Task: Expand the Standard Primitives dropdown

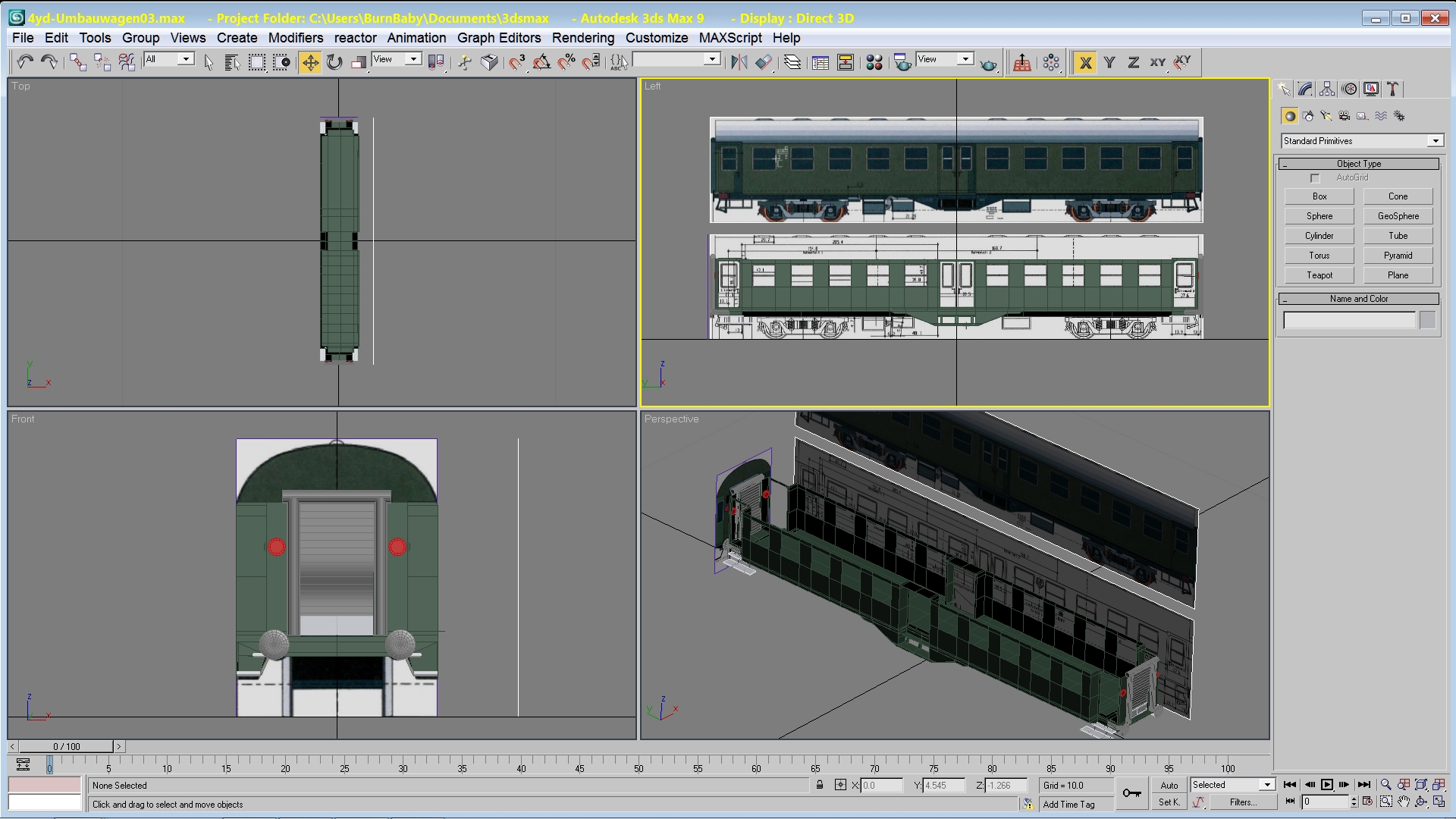Action: [1435, 141]
